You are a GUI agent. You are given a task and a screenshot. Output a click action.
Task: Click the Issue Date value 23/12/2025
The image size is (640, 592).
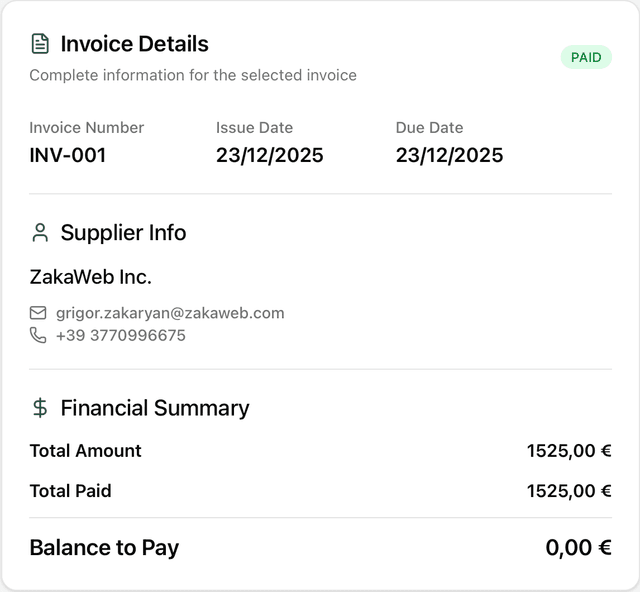(270, 155)
